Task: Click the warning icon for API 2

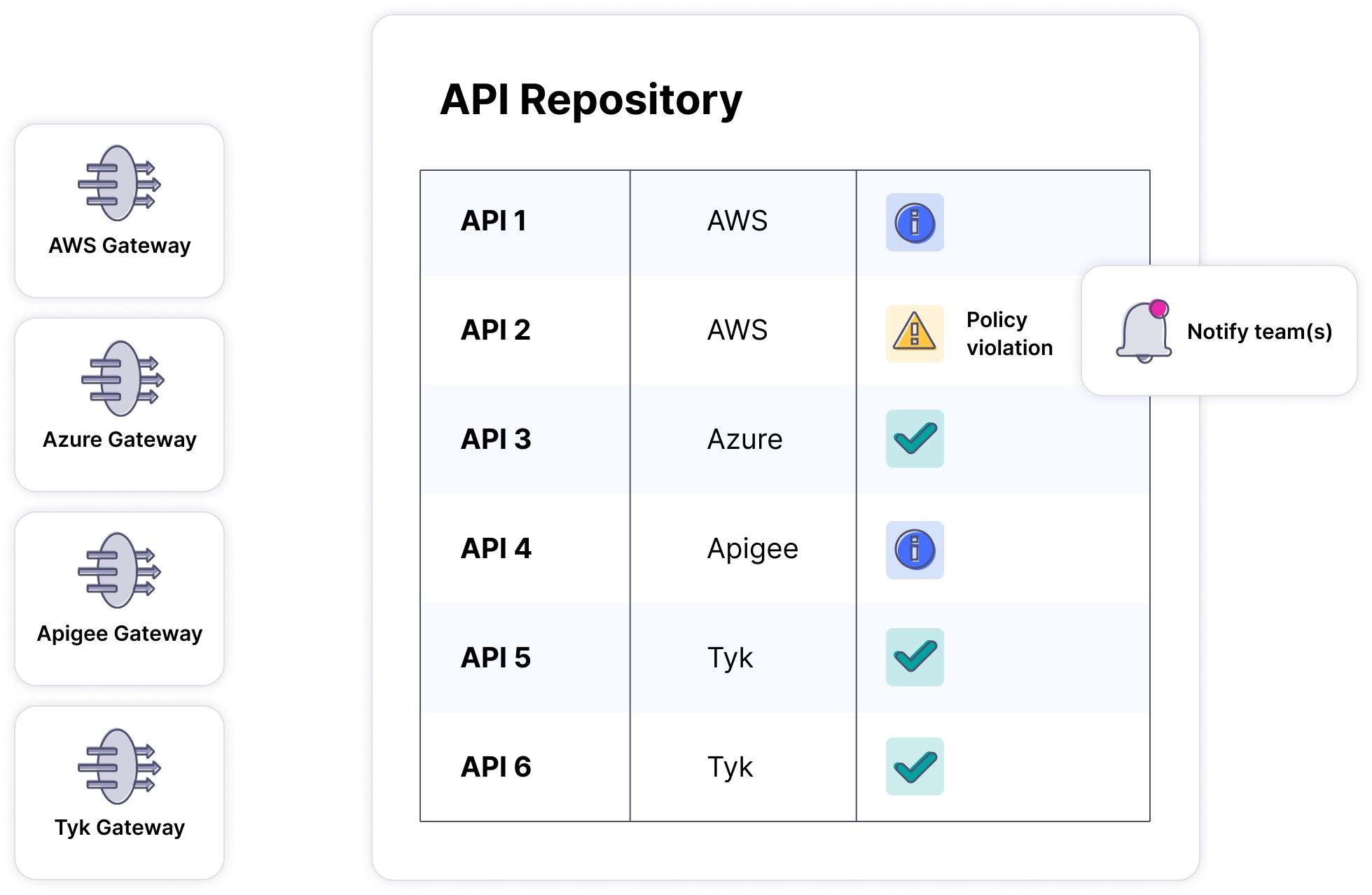Action: [915, 333]
